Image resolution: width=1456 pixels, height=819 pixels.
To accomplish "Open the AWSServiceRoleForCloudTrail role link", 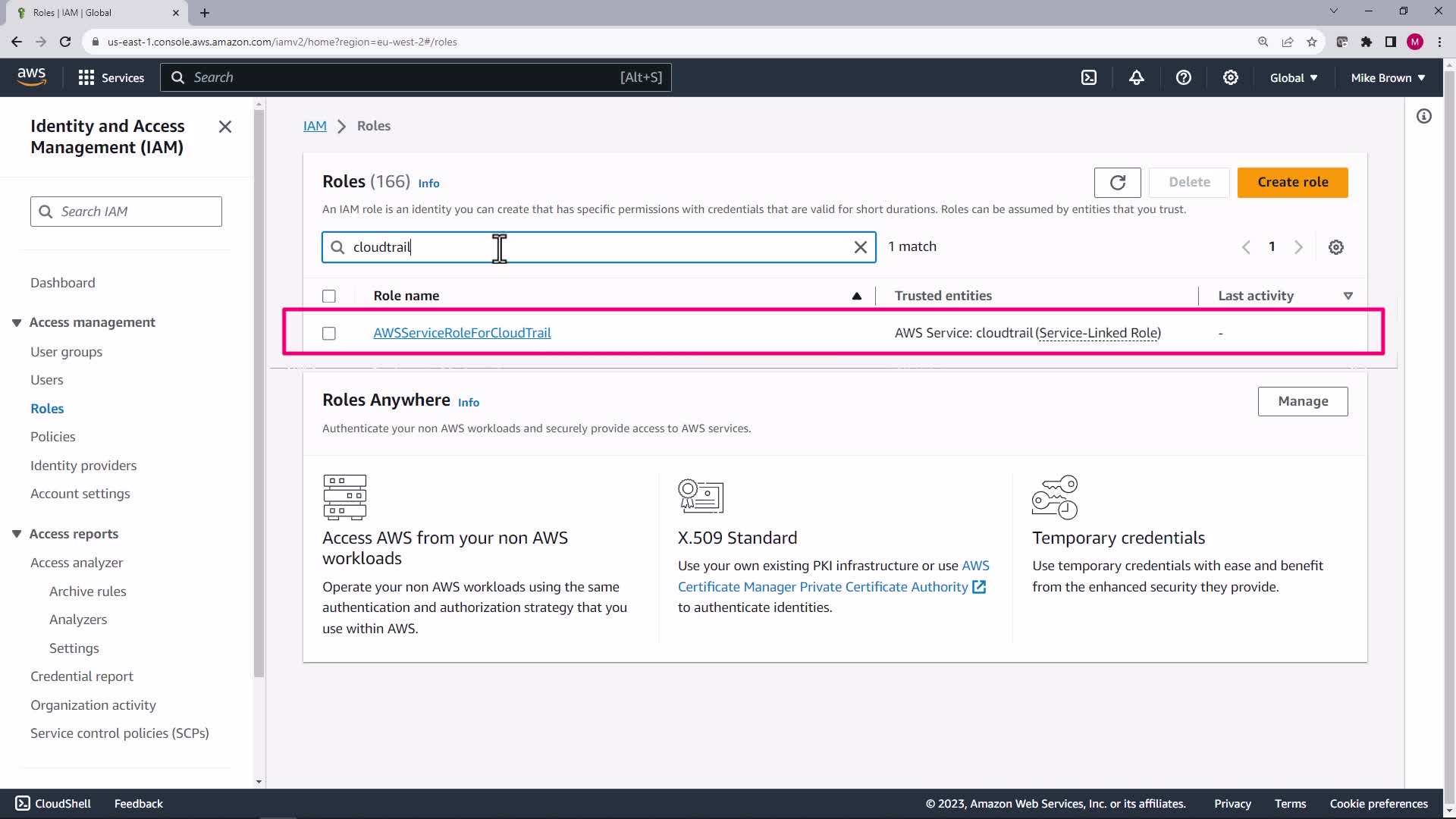I will click(x=462, y=333).
